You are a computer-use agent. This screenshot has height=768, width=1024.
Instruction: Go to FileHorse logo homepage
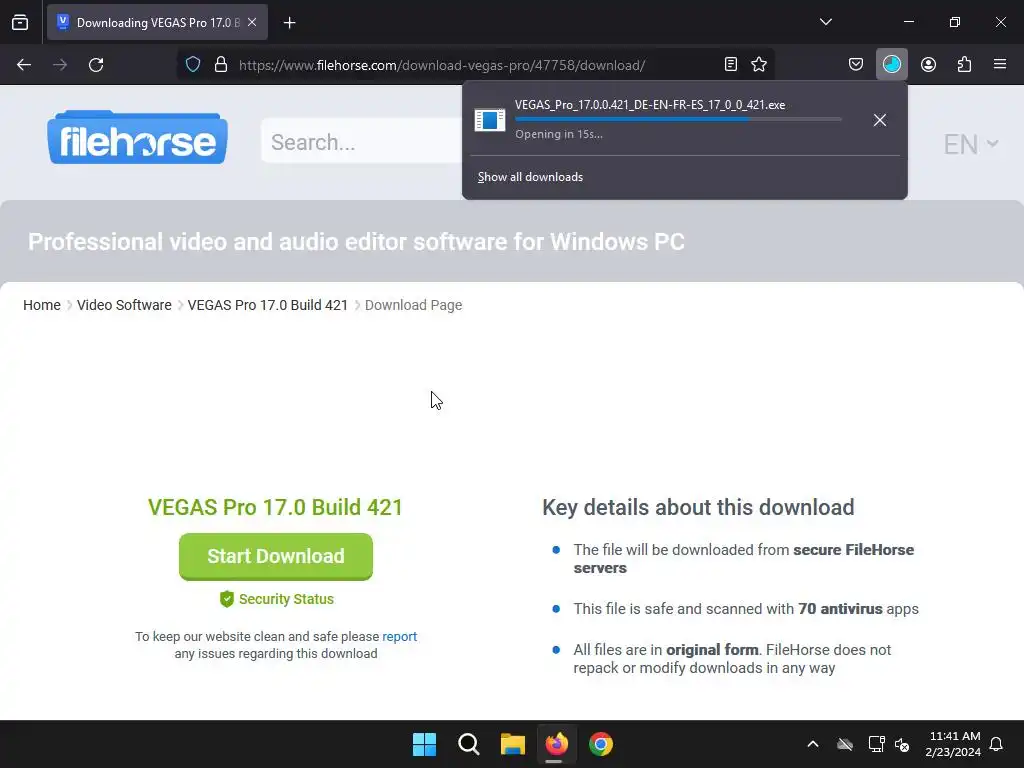click(x=137, y=137)
